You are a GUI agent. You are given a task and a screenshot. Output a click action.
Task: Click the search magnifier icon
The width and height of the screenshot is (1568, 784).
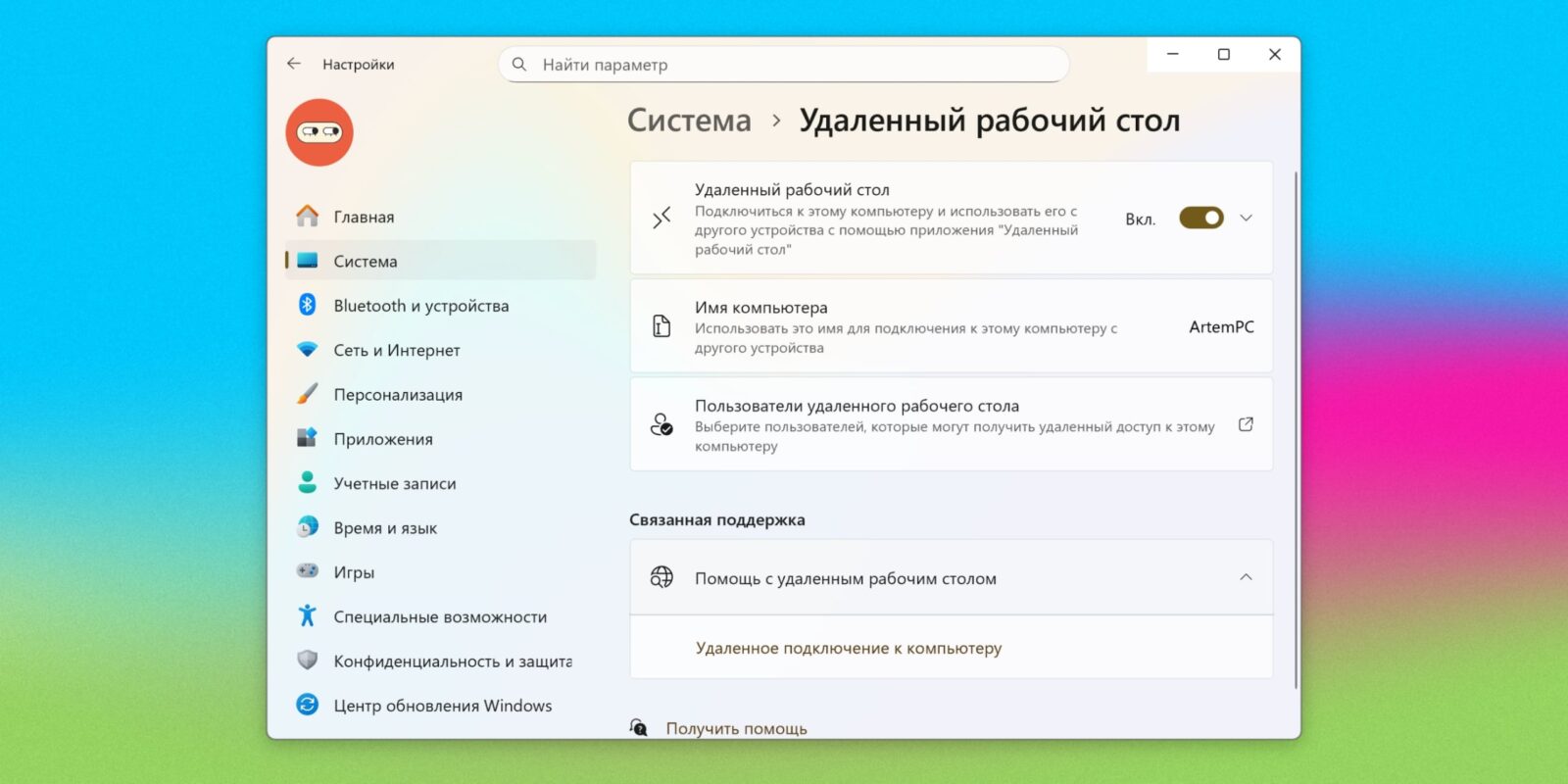point(519,65)
